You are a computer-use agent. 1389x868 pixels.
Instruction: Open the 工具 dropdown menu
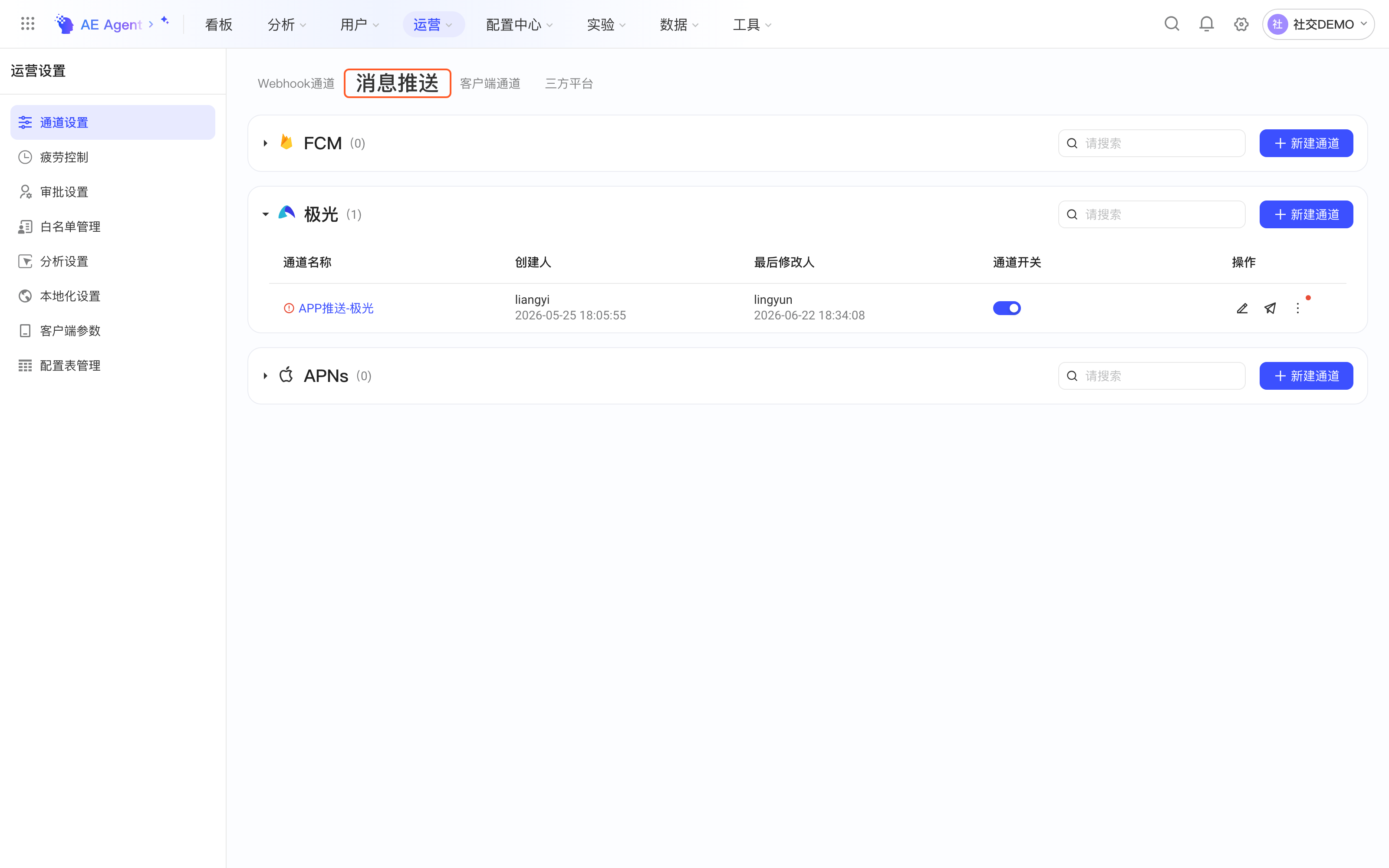pos(752,24)
